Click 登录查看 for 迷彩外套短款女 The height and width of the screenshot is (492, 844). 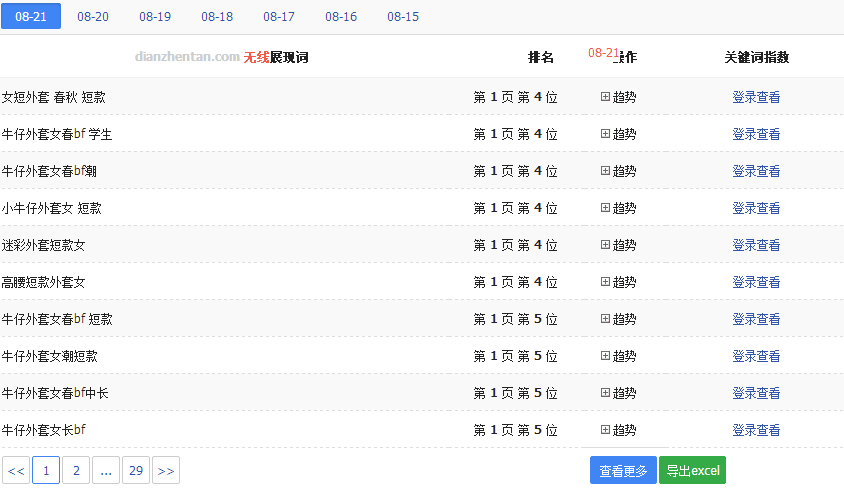[756, 245]
